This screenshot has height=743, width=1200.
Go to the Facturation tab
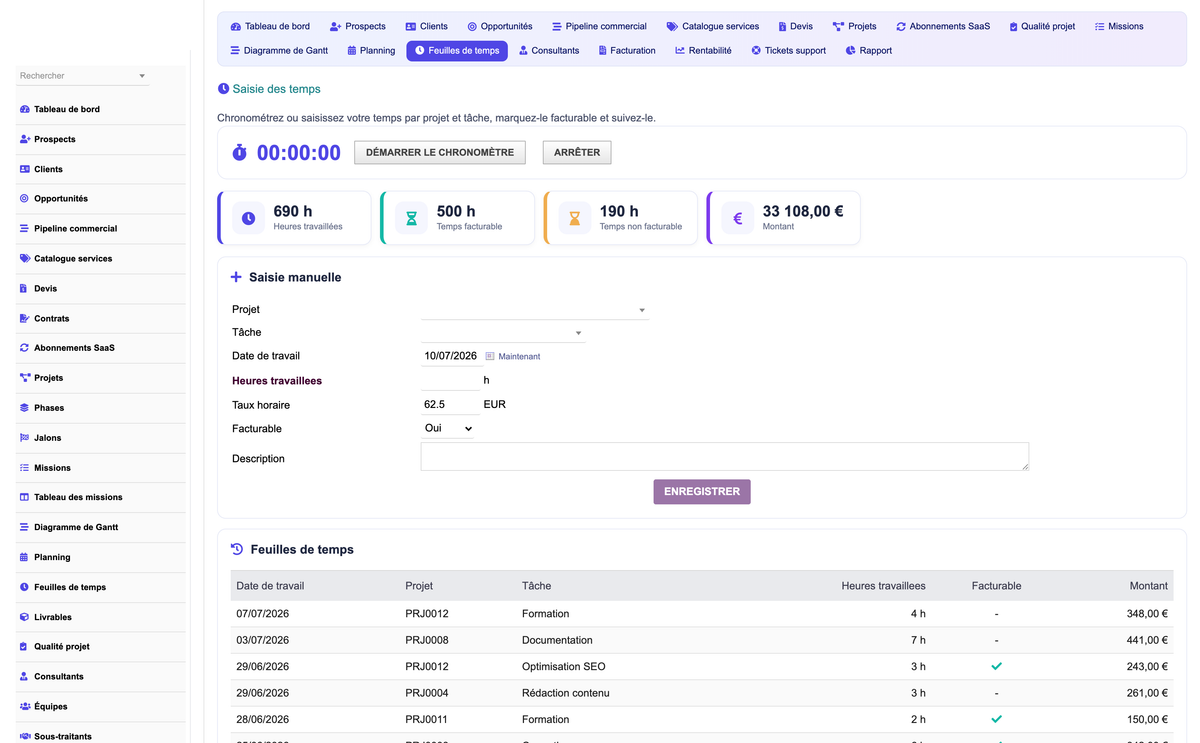tap(627, 50)
